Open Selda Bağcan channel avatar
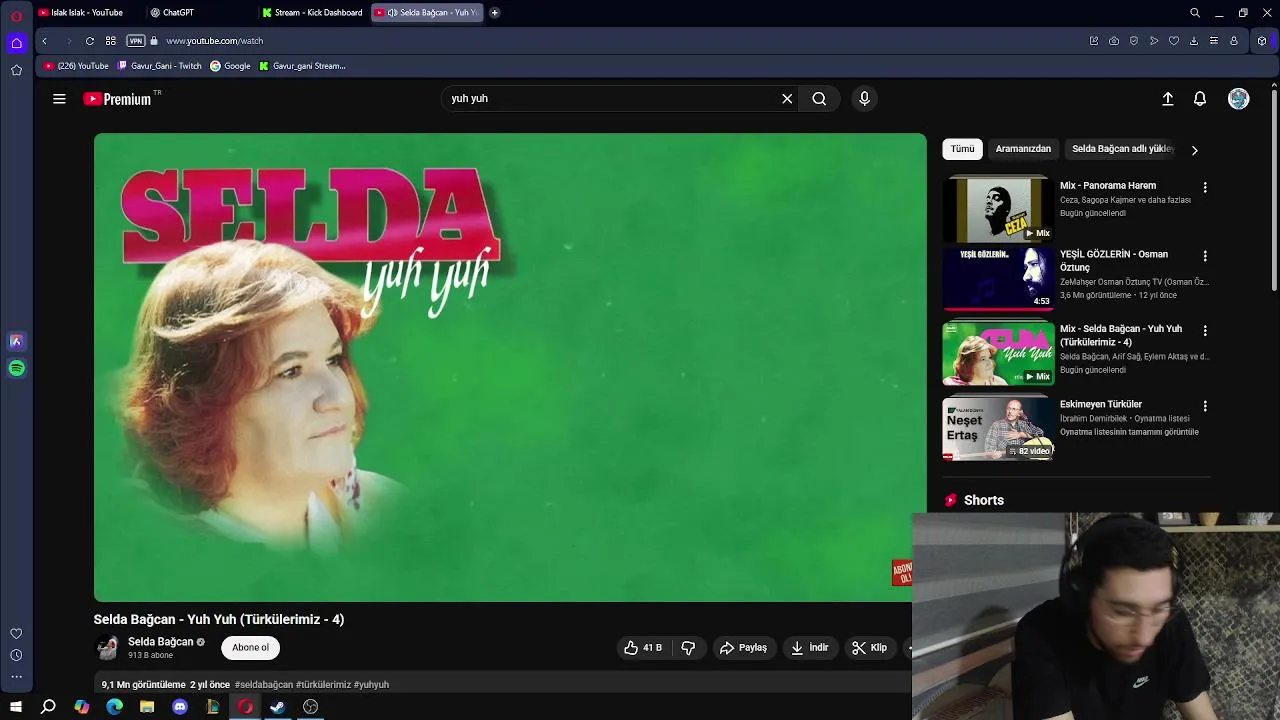Screen dimensions: 1280x720 [107, 648]
